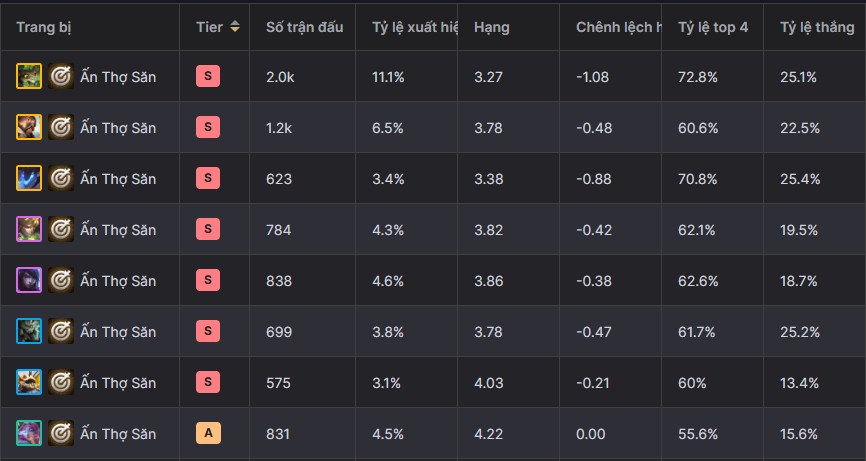Click the champion icon in the 2.0k games row
866x461 pixels.
point(29,76)
